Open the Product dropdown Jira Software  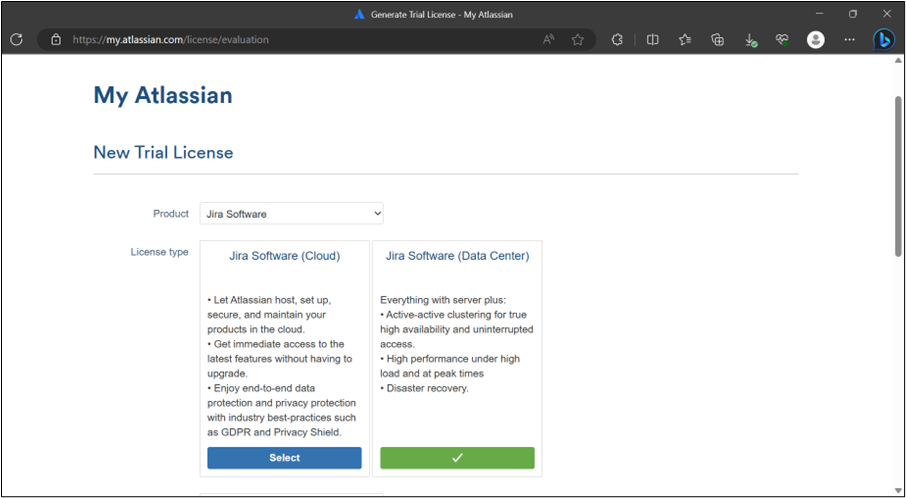[291, 214]
